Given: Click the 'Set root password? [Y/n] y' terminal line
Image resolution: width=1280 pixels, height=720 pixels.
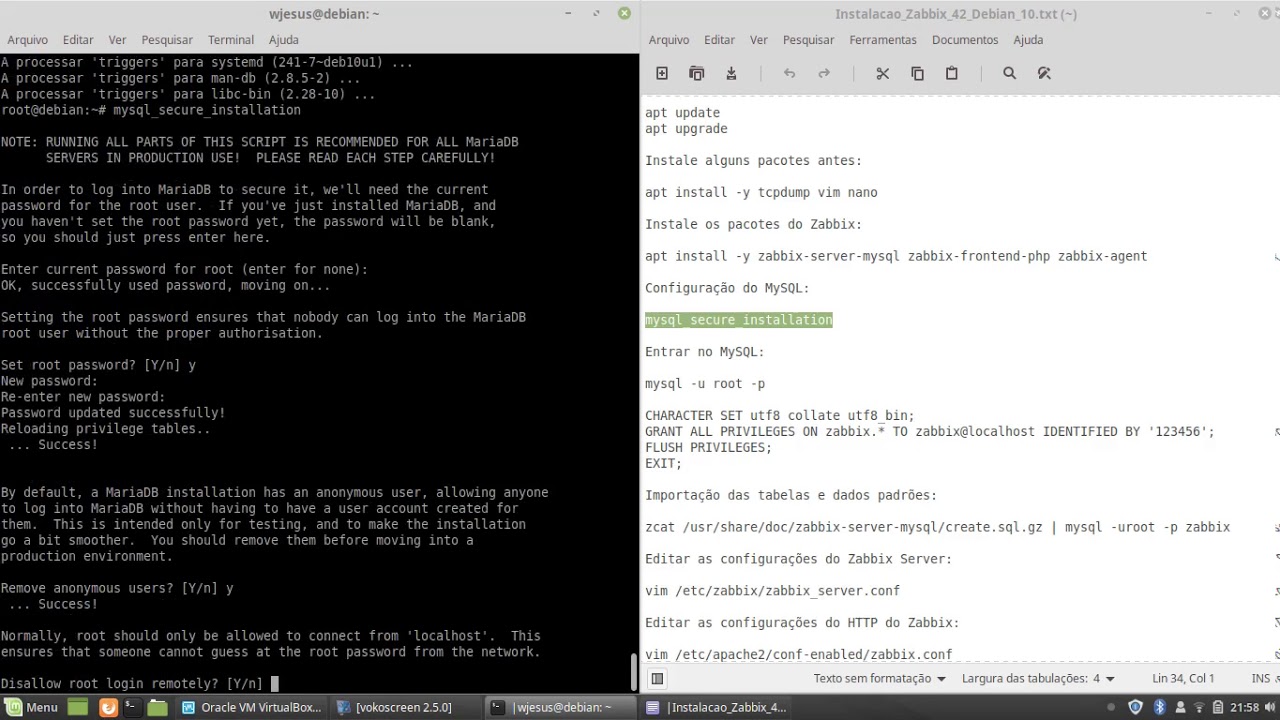Looking at the screenshot, I should (x=98, y=365).
